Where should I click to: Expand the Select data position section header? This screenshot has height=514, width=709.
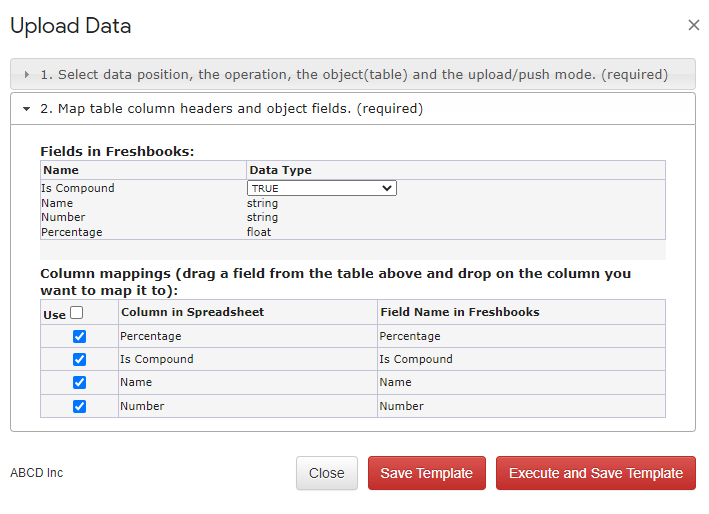pos(353,74)
